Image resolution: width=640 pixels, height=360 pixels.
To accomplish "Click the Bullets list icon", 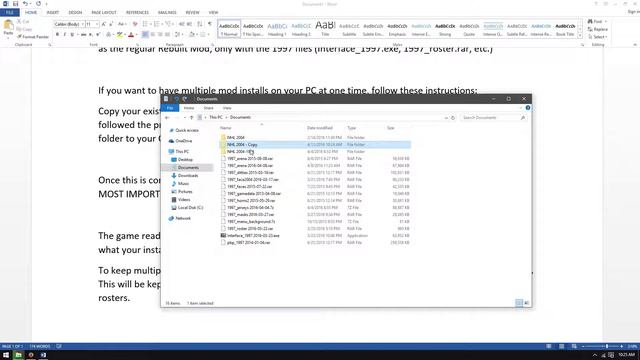I will [145, 24].
